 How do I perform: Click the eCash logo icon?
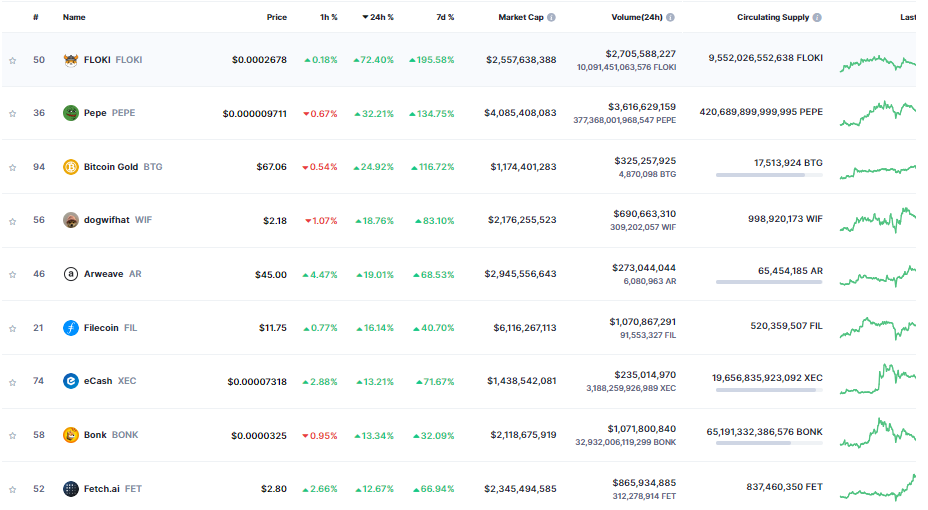pos(71,381)
